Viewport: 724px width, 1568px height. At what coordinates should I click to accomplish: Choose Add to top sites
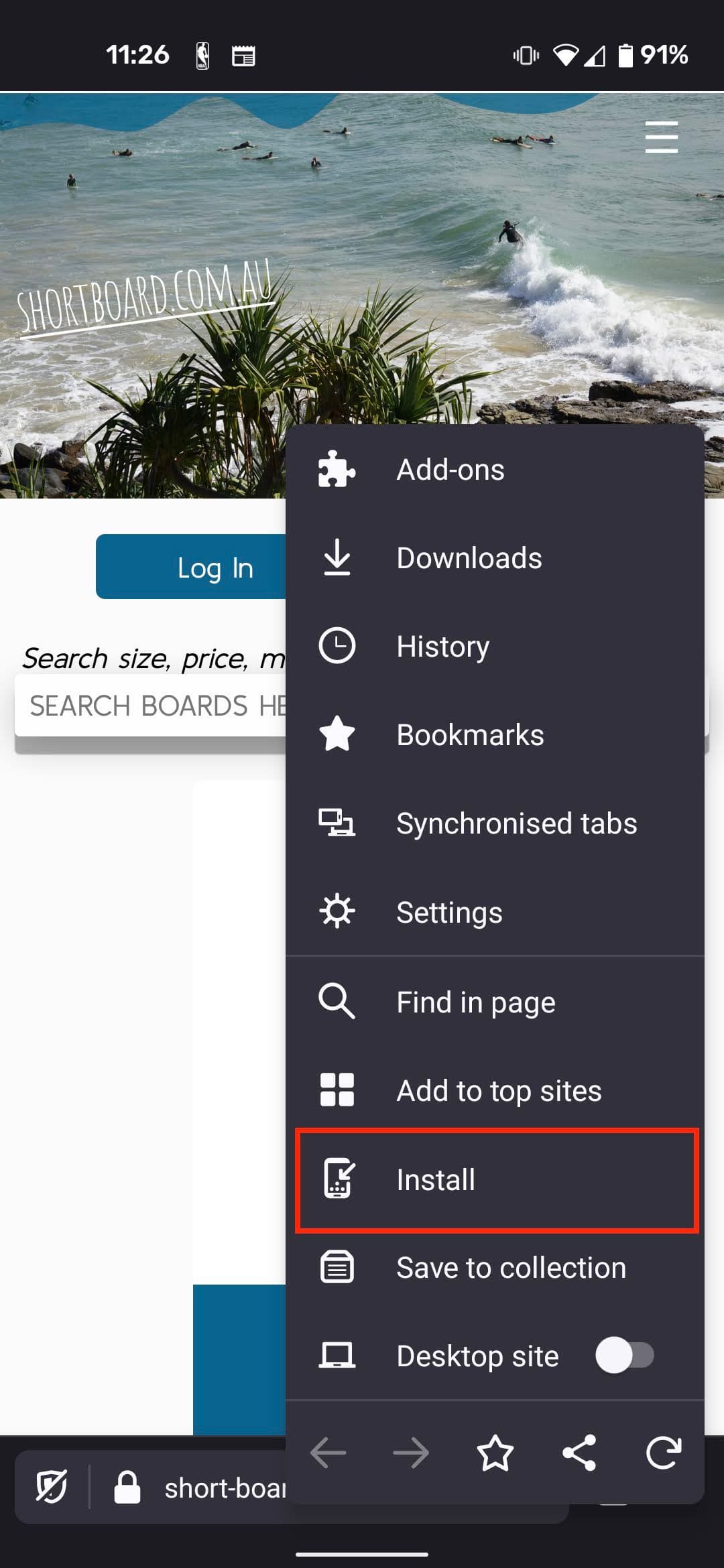pyautogui.click(x=495, y=1091)
